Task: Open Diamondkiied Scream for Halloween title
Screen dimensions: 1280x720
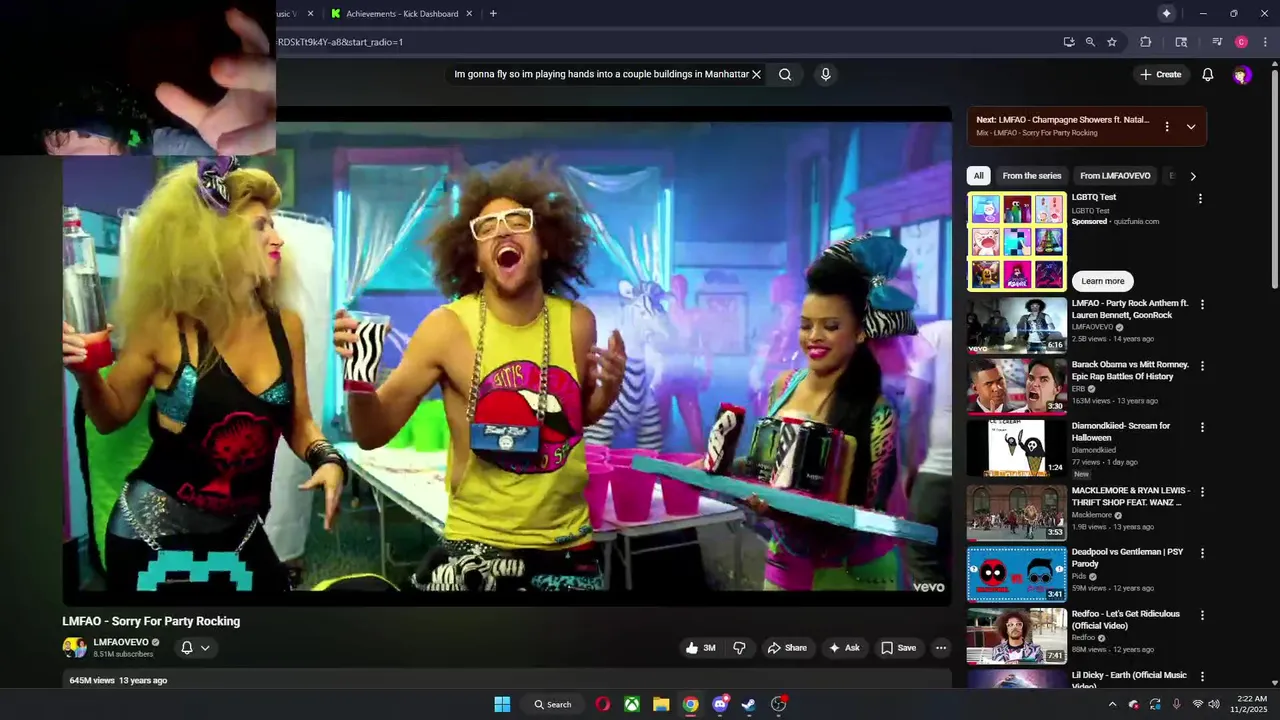Action: (x=1121, y=432)
